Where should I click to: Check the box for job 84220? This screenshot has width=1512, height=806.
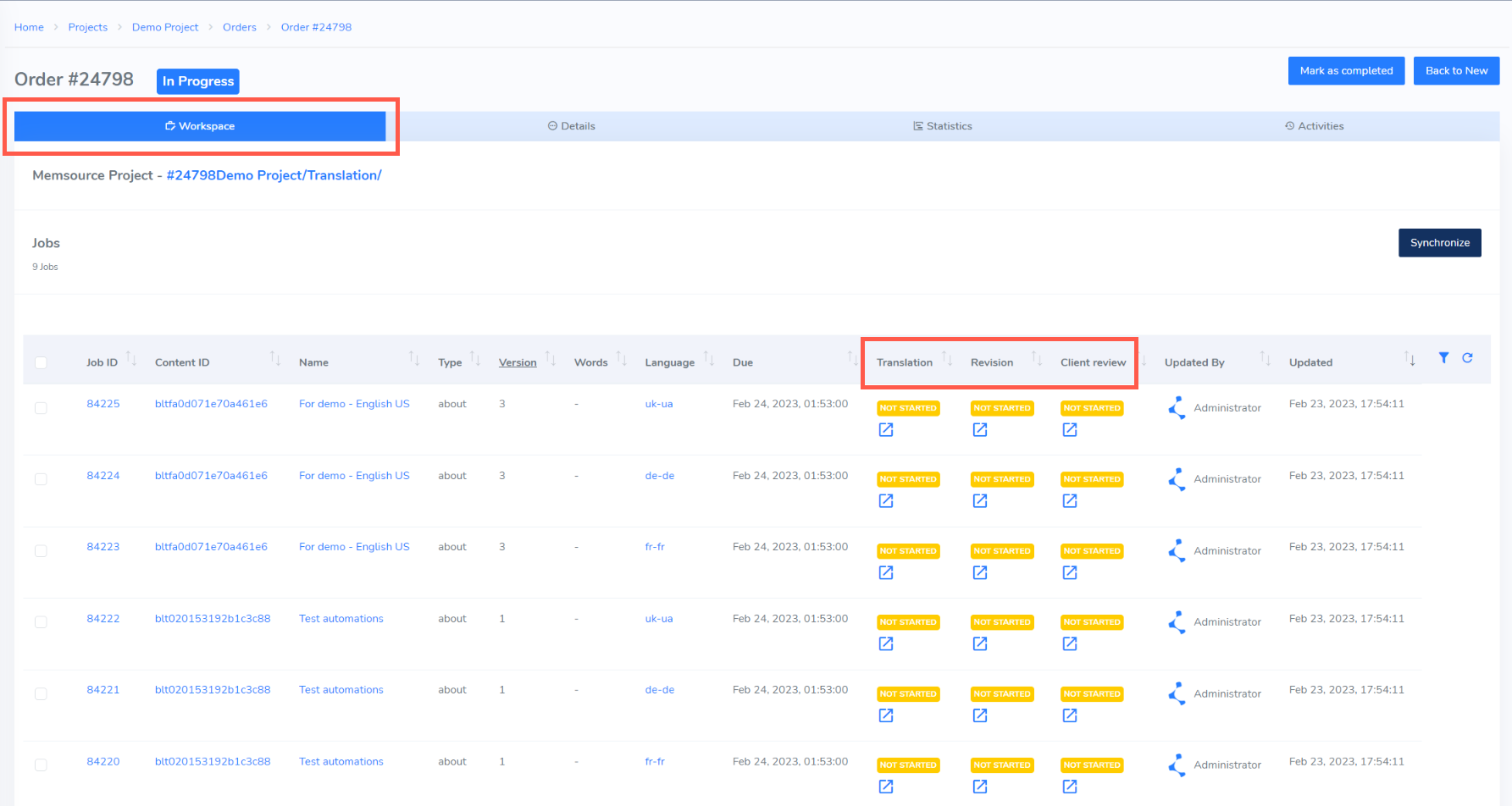(x=41, y=765)
